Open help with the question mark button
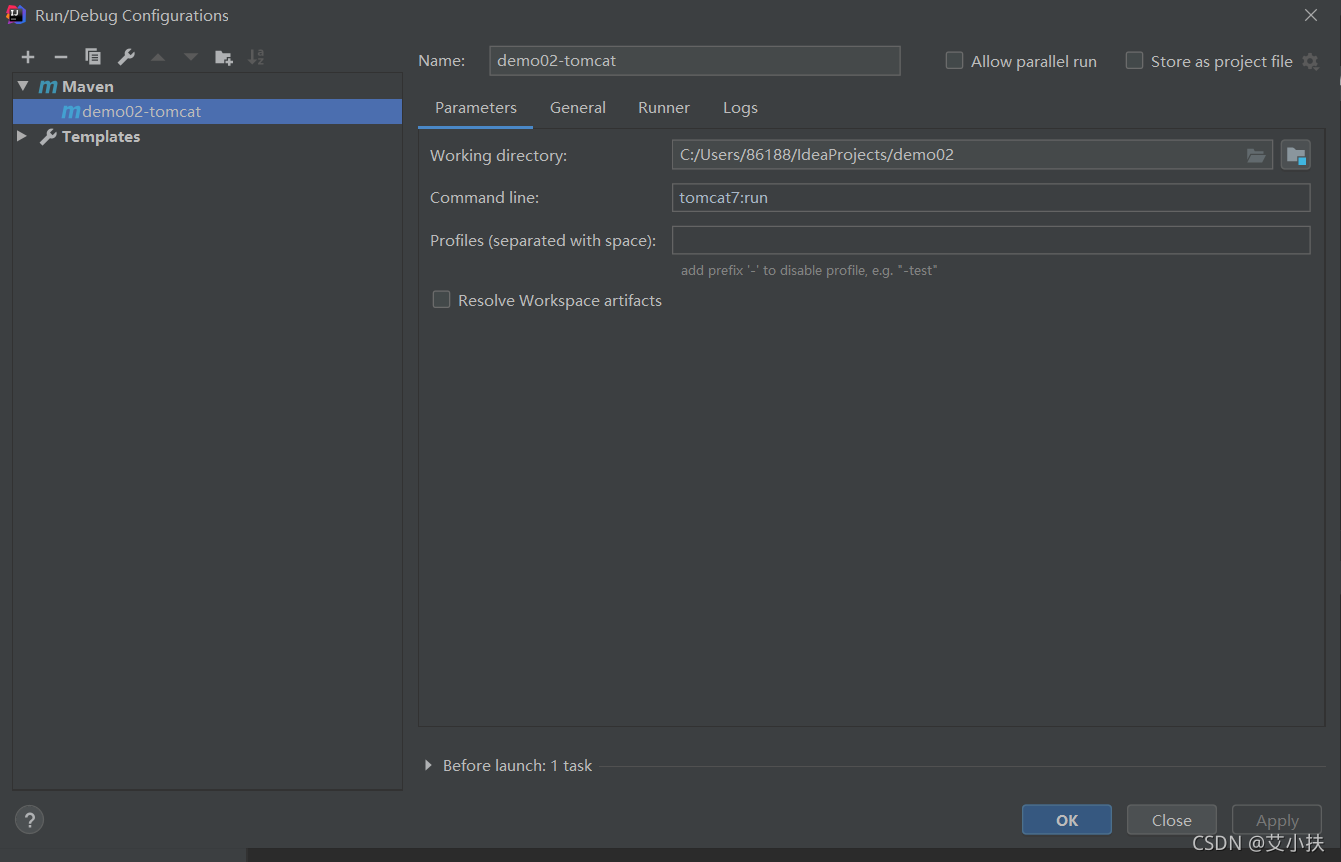The height and width of the screenshot is (862, 1341). tap(29, 820)
